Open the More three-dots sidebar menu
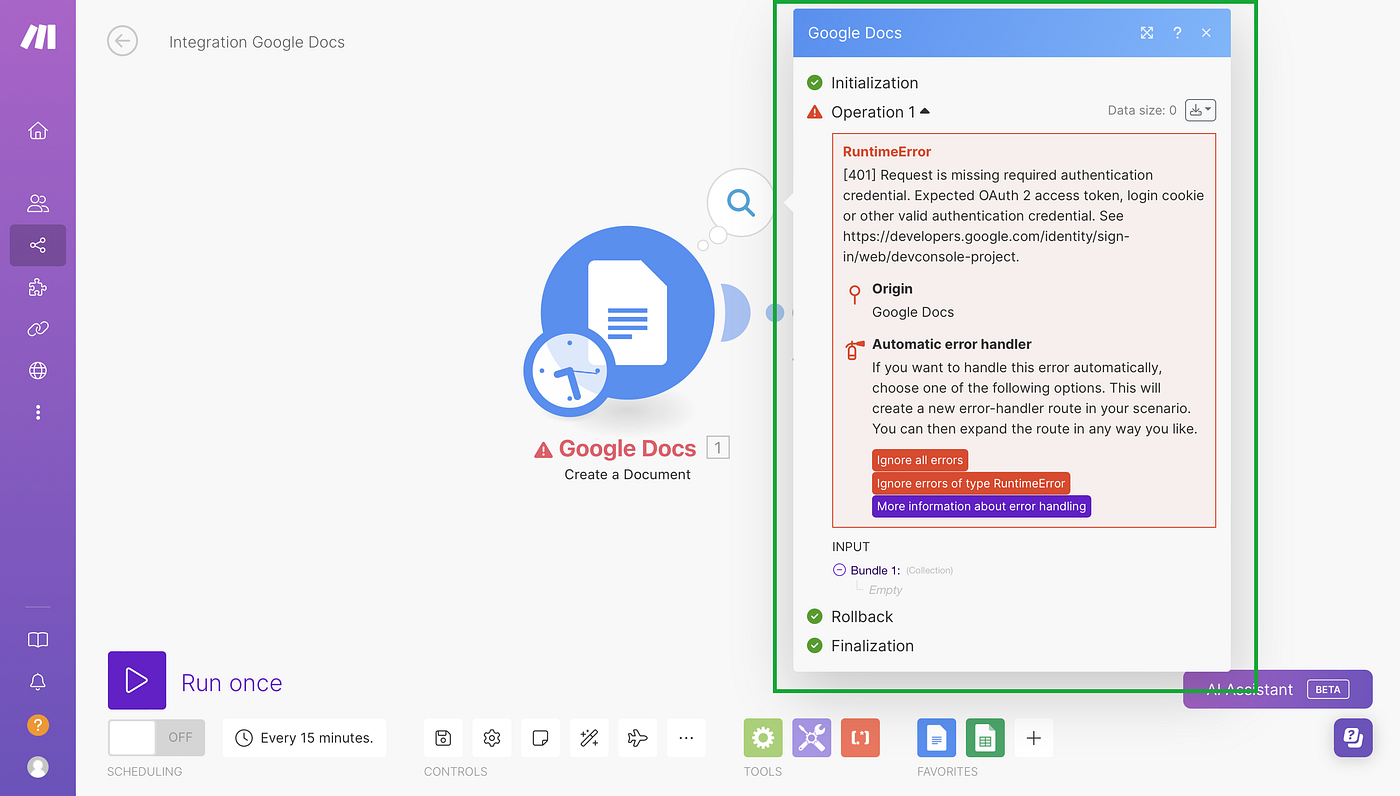The image size is (1400, 796). (38, 412)
